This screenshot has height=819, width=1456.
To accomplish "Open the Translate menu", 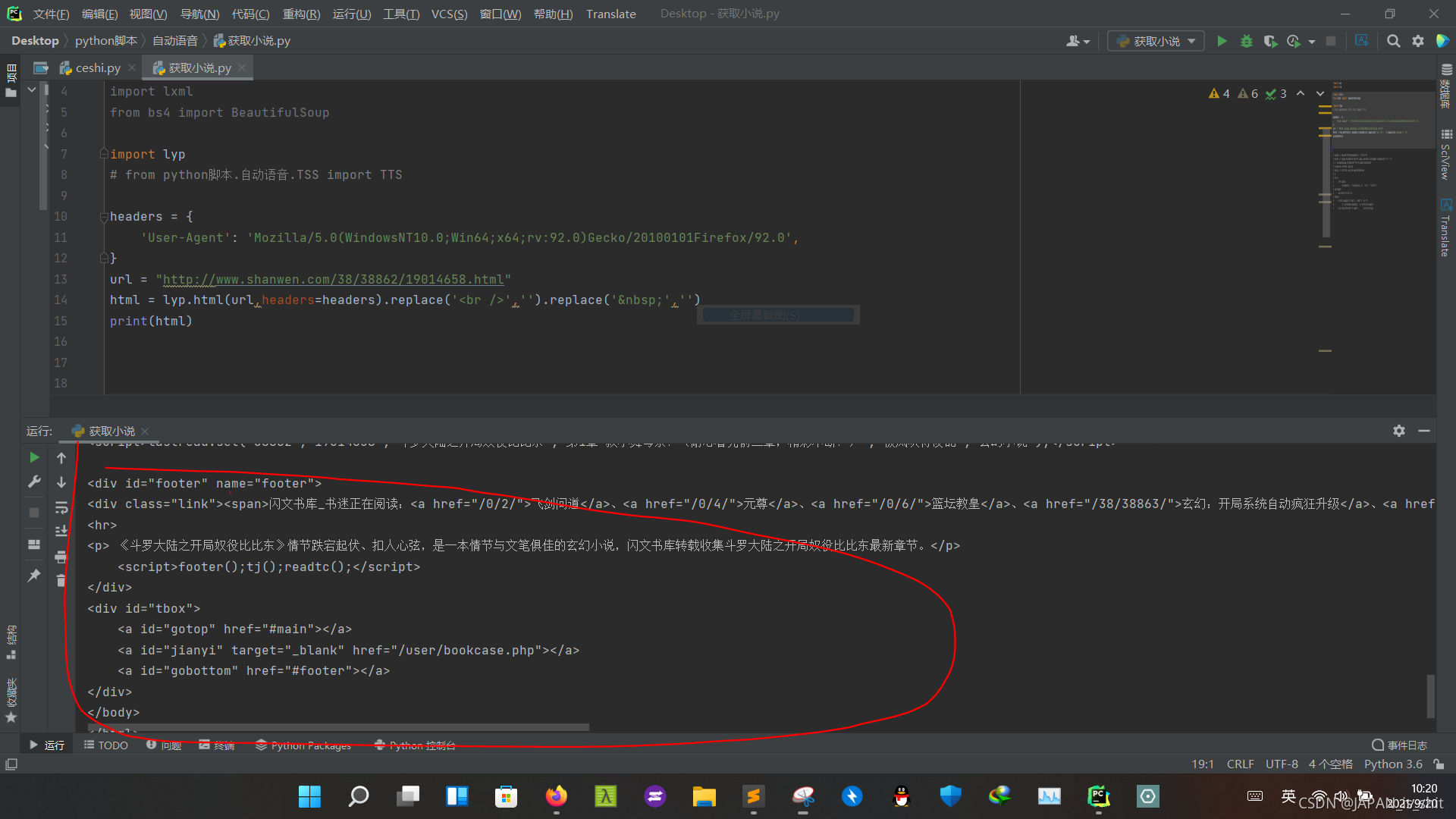I will click(610, 14).
